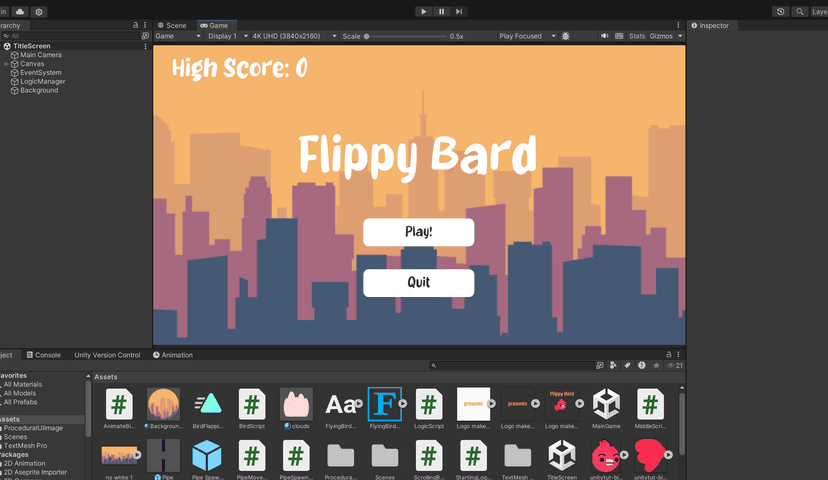Open the Display 1 dropdown
The height and width of the screenshot is (480, 828).
[x=224, y=36]
